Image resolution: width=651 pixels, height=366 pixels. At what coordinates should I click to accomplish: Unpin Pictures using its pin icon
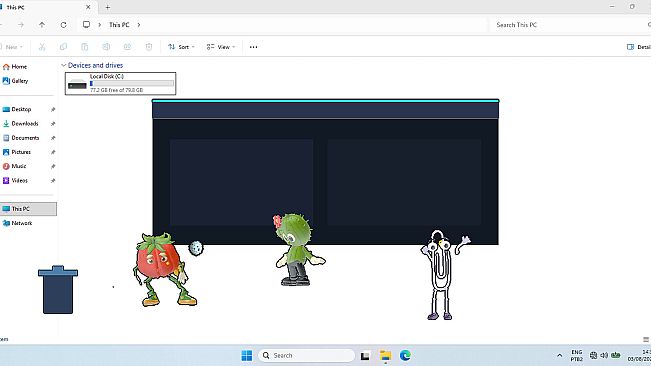click(53, 152)
